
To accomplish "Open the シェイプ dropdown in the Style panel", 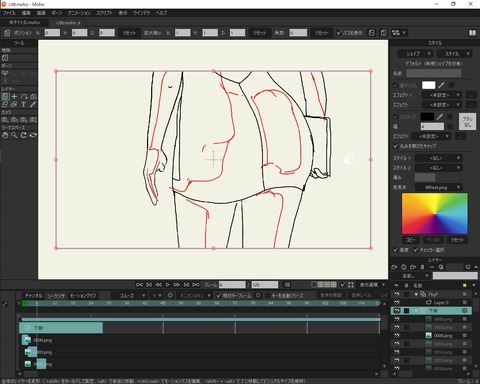I will tap(415, 54).
